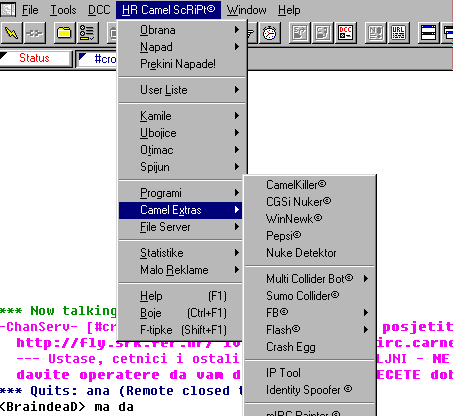Click the http://fly.srk.fer.hr/ link in chat
This screenshot has width=453, height=416.
[x=113, y=343]
